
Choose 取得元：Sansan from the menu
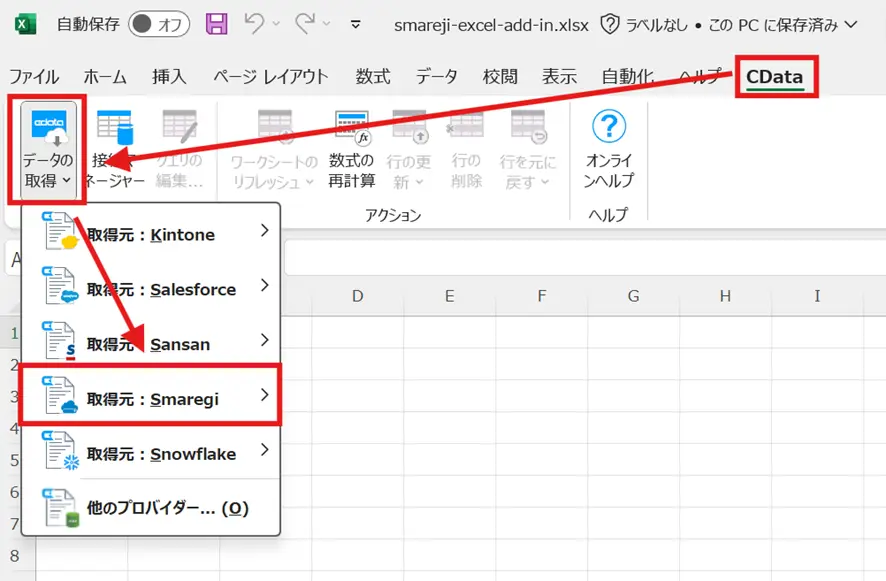click(x=151, y=341)
